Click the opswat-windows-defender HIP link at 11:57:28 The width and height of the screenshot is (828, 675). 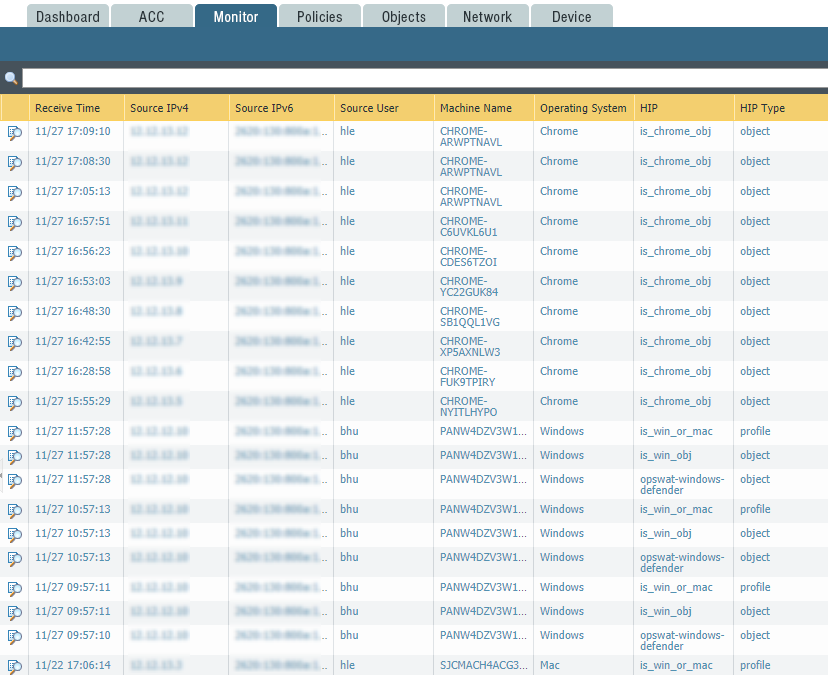coord(676,485)
